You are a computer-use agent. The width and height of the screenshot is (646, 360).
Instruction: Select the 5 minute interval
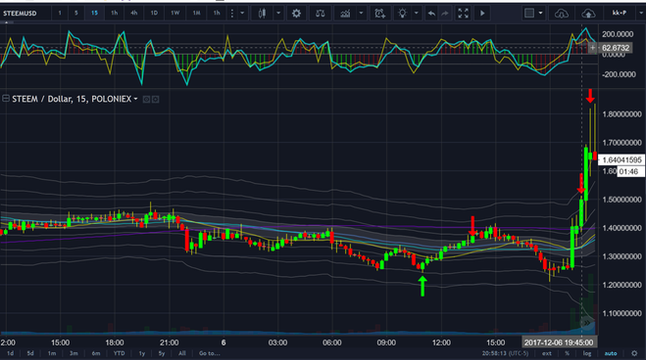pyautogui.click(x=76, y=13)
